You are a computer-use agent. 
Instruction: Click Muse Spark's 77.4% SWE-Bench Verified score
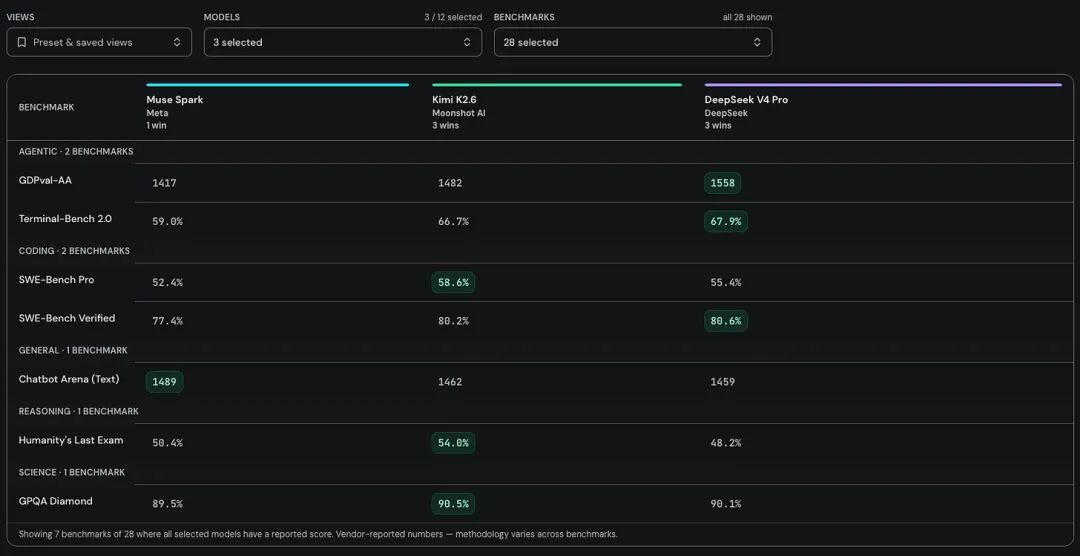coord(167,321)
